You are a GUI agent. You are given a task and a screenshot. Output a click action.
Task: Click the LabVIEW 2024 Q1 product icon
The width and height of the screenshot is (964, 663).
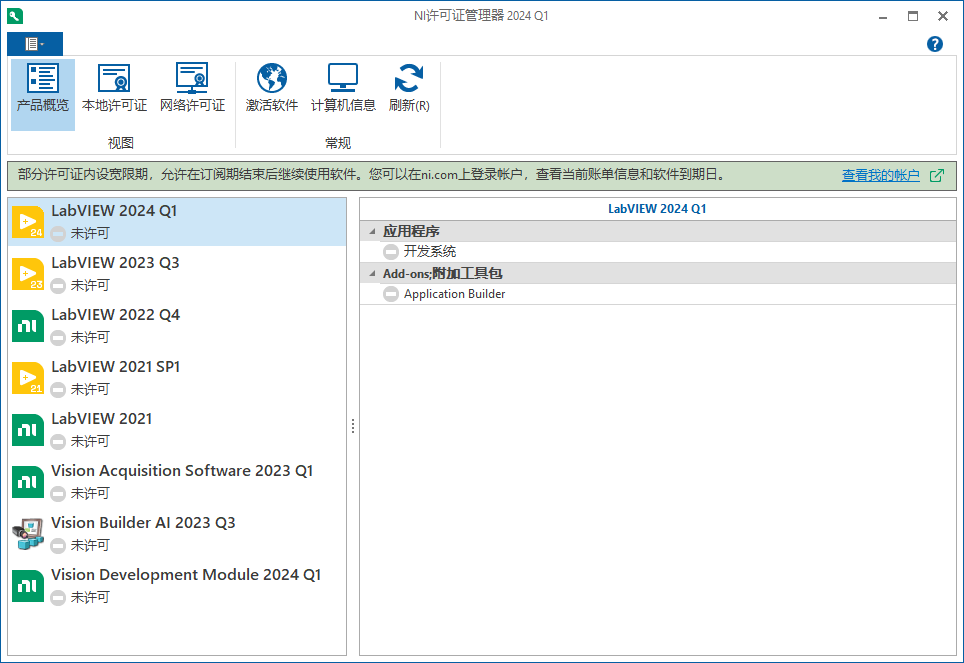point(28,221)
